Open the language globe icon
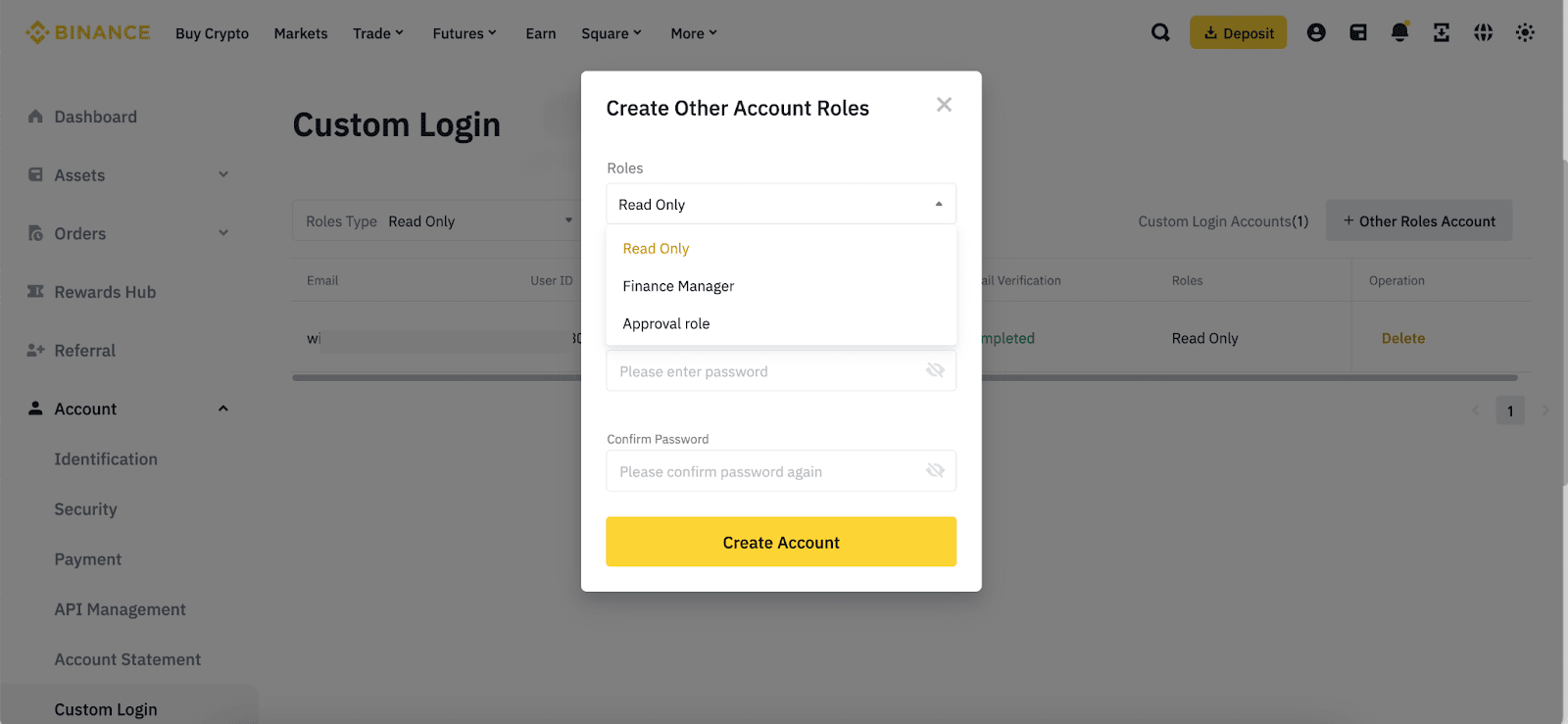1568x724 pixels. 1484,32
